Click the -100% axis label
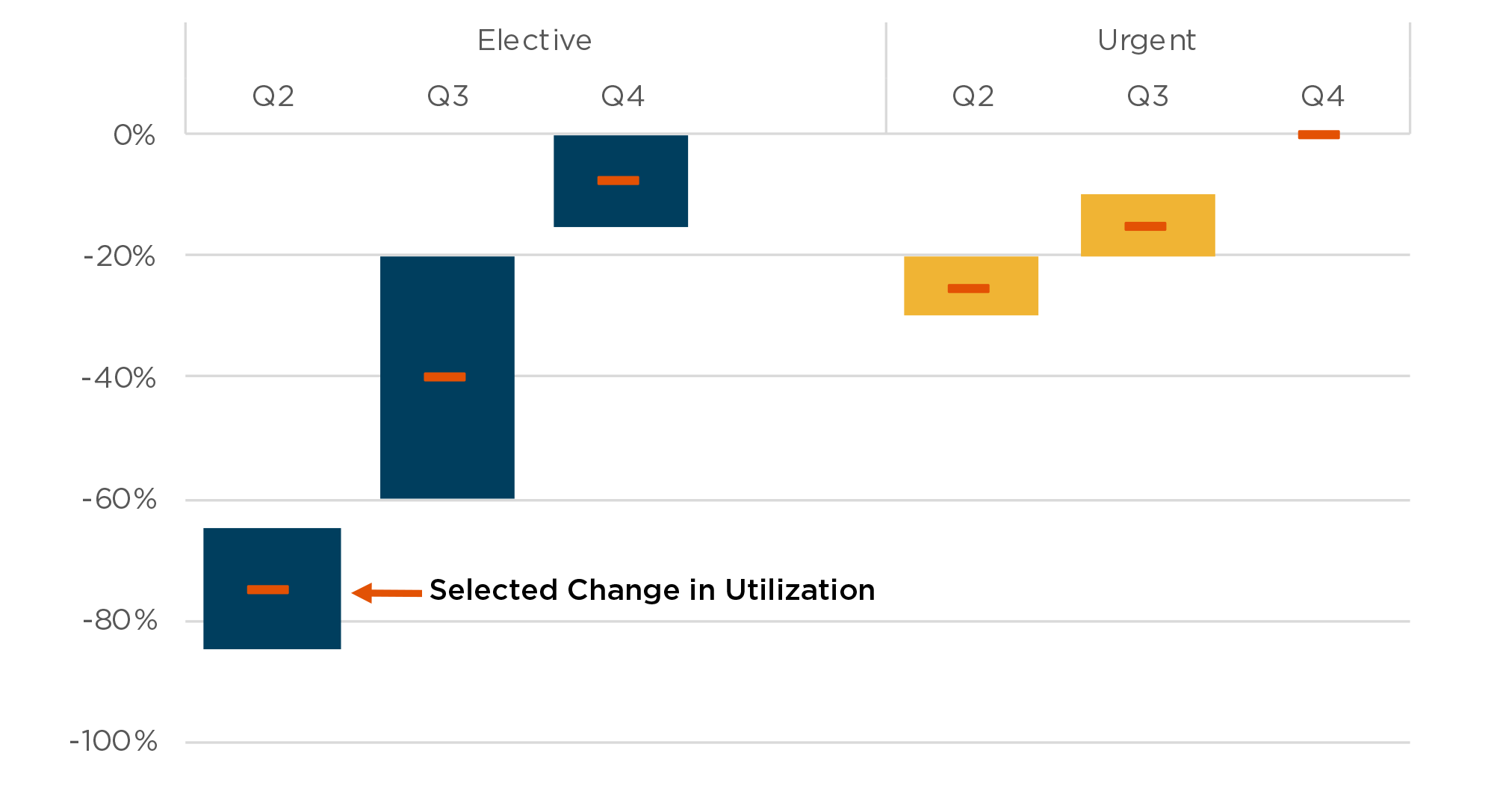1494x812 pixels. coord(114,741)
